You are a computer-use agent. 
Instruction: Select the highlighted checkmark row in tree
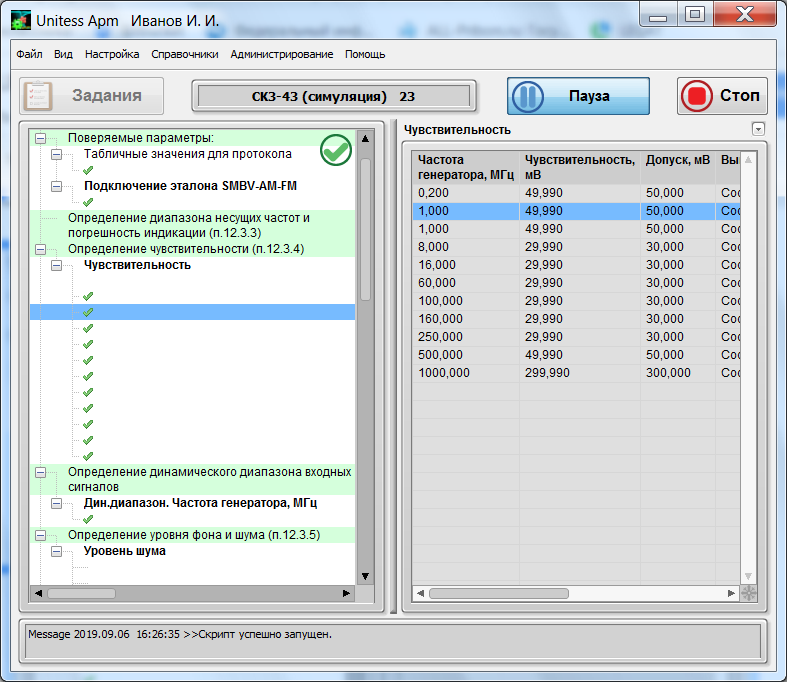point(88,312)
